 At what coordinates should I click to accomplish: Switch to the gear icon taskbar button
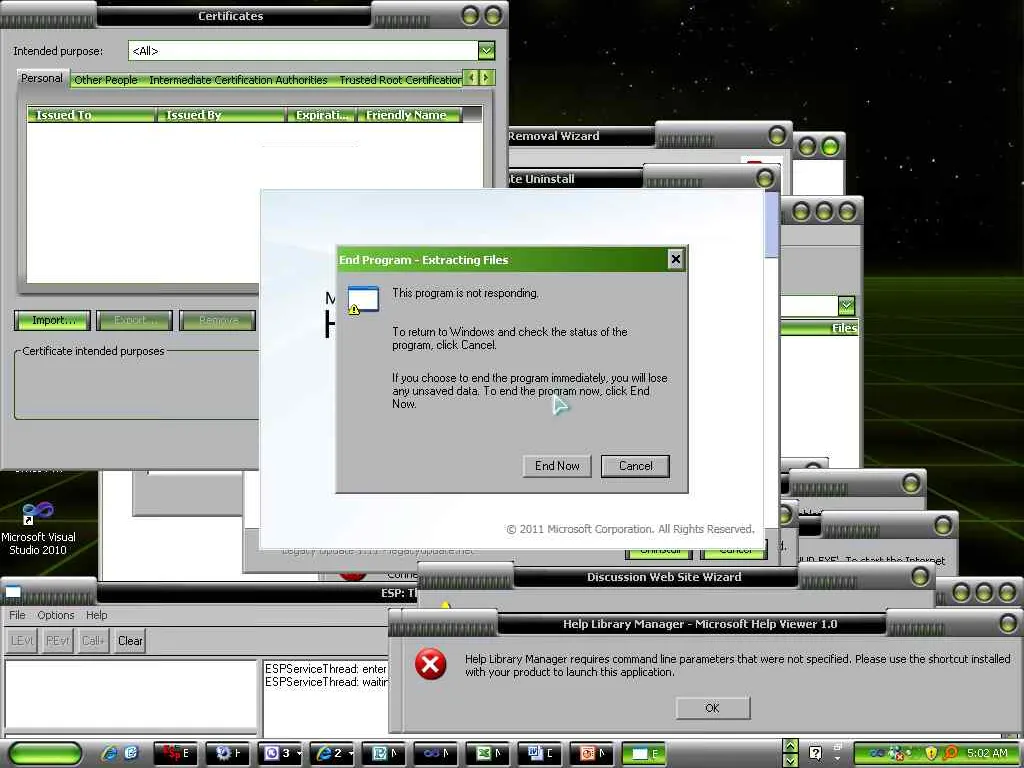[228, 753]
